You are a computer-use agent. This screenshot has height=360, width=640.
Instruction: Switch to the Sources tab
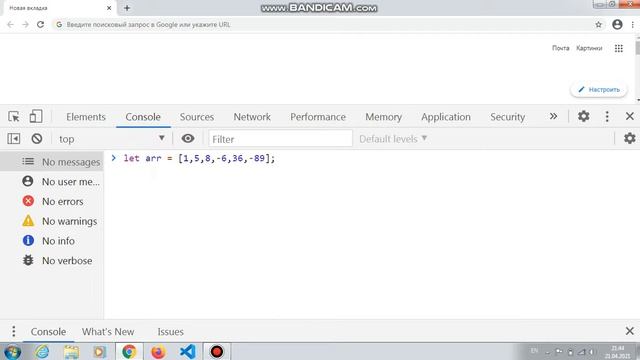(197, 117)
